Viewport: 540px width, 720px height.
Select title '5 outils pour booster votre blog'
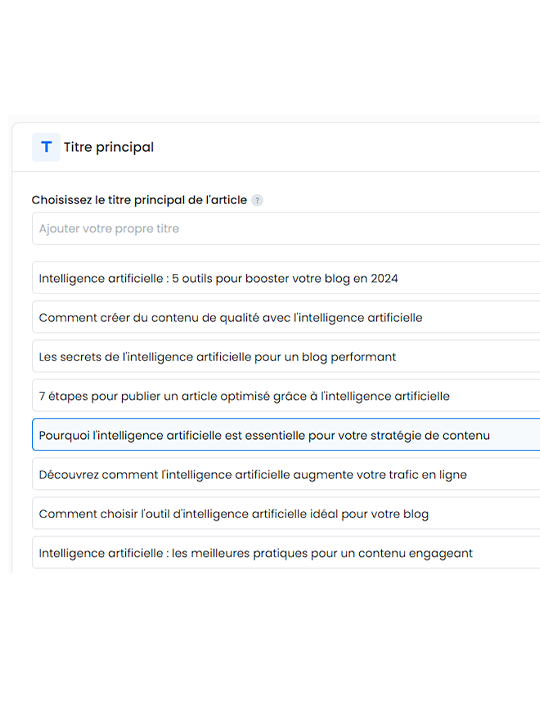[286, 278]
